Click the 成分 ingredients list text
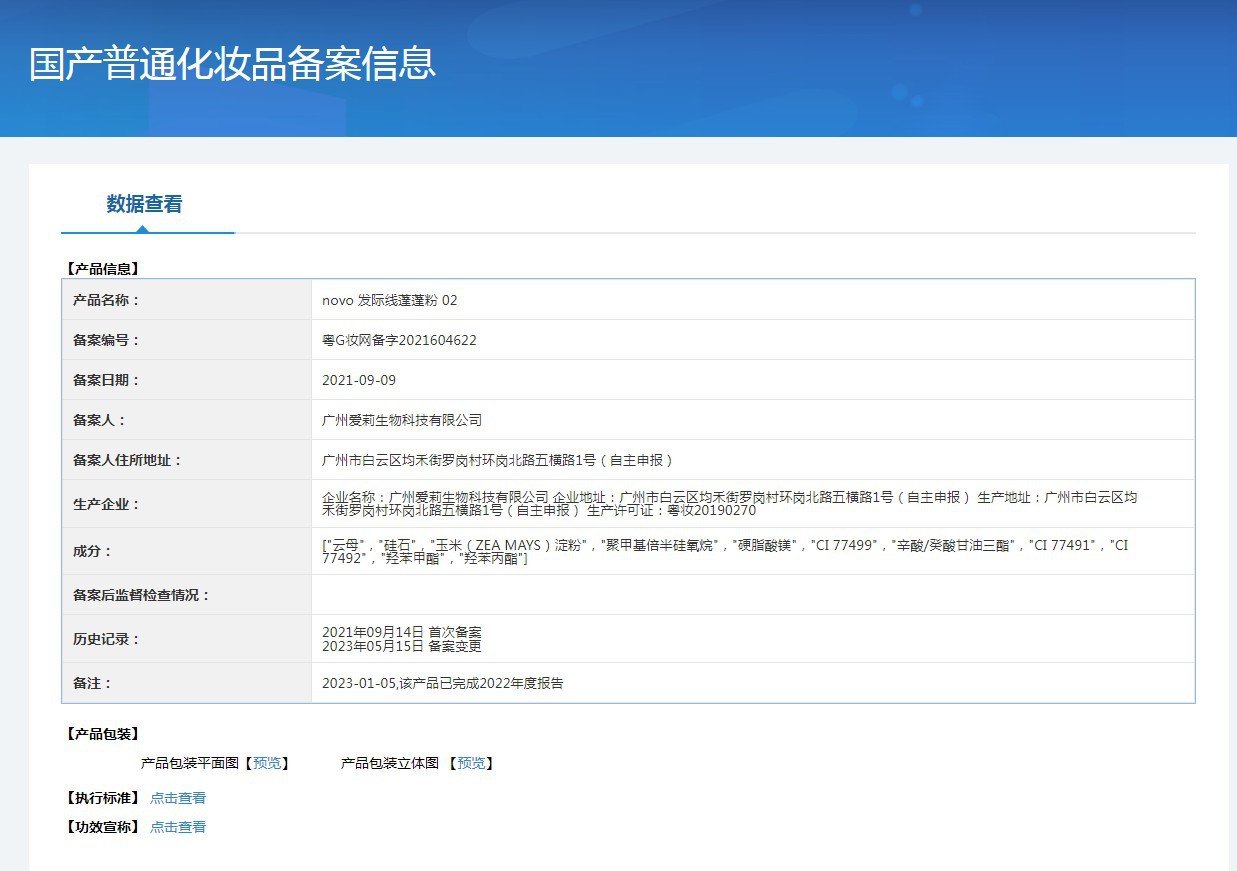This screenshot has width=1237, height=871. 725,551
